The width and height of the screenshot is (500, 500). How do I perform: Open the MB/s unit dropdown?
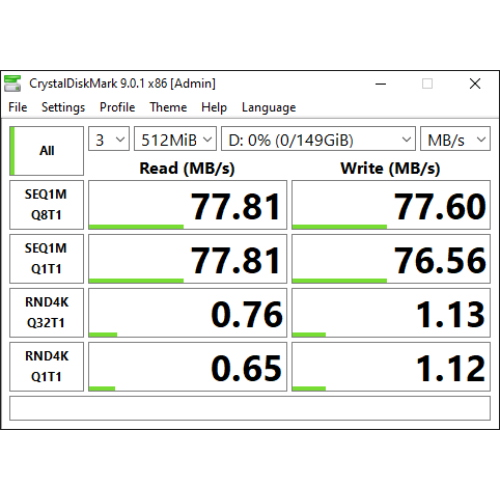coord(455,139)
